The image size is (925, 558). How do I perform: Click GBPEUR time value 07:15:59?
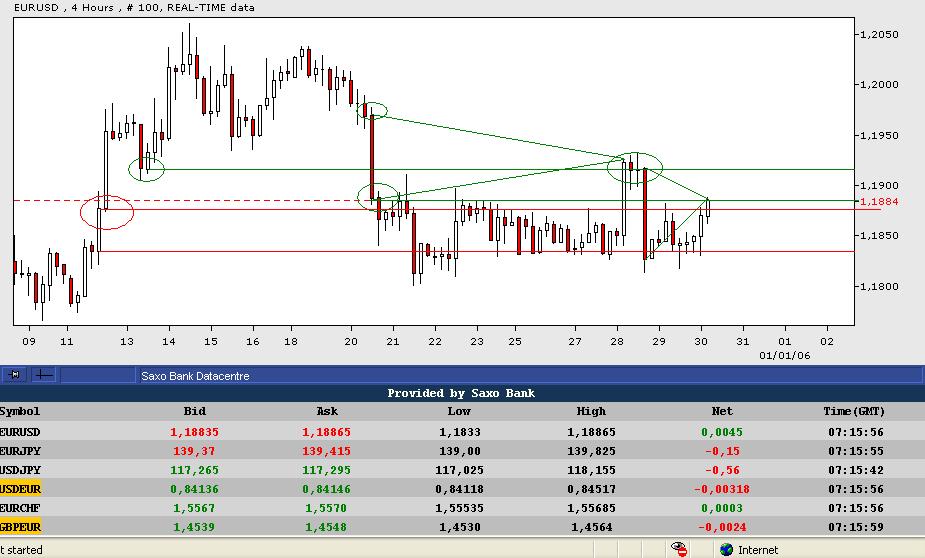point(856,527)
